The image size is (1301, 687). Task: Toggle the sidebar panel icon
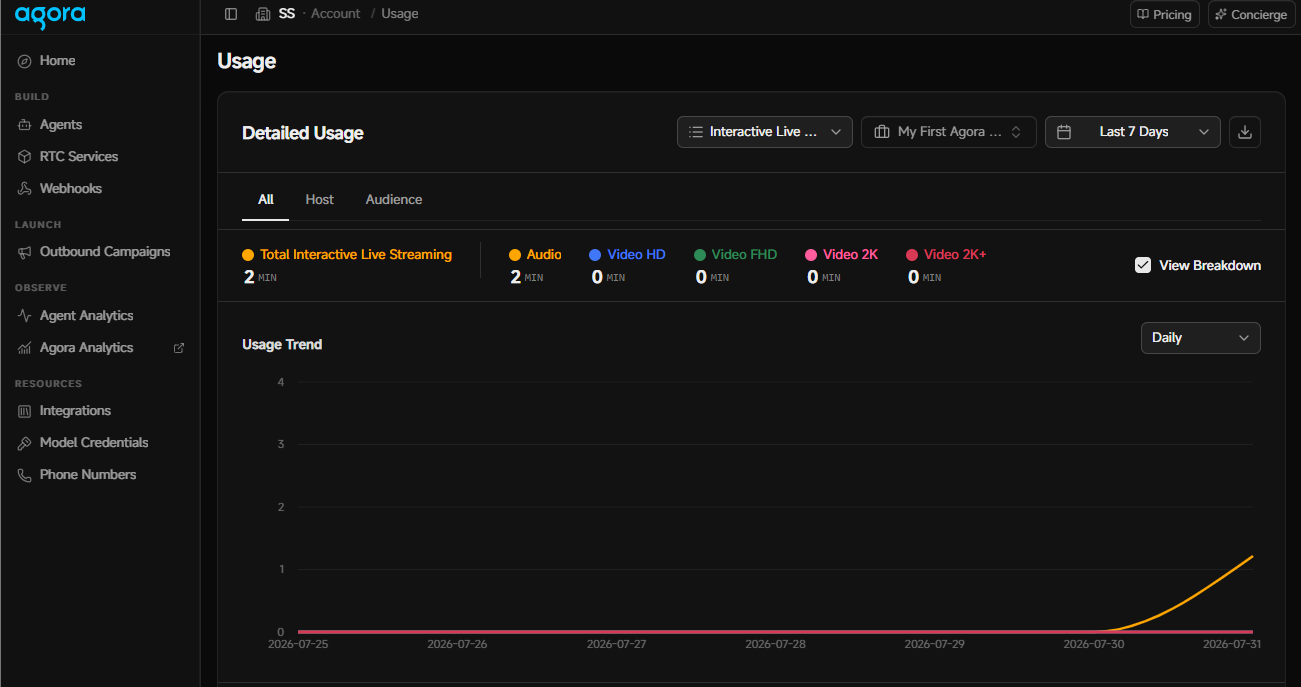[x=231, y=14]
